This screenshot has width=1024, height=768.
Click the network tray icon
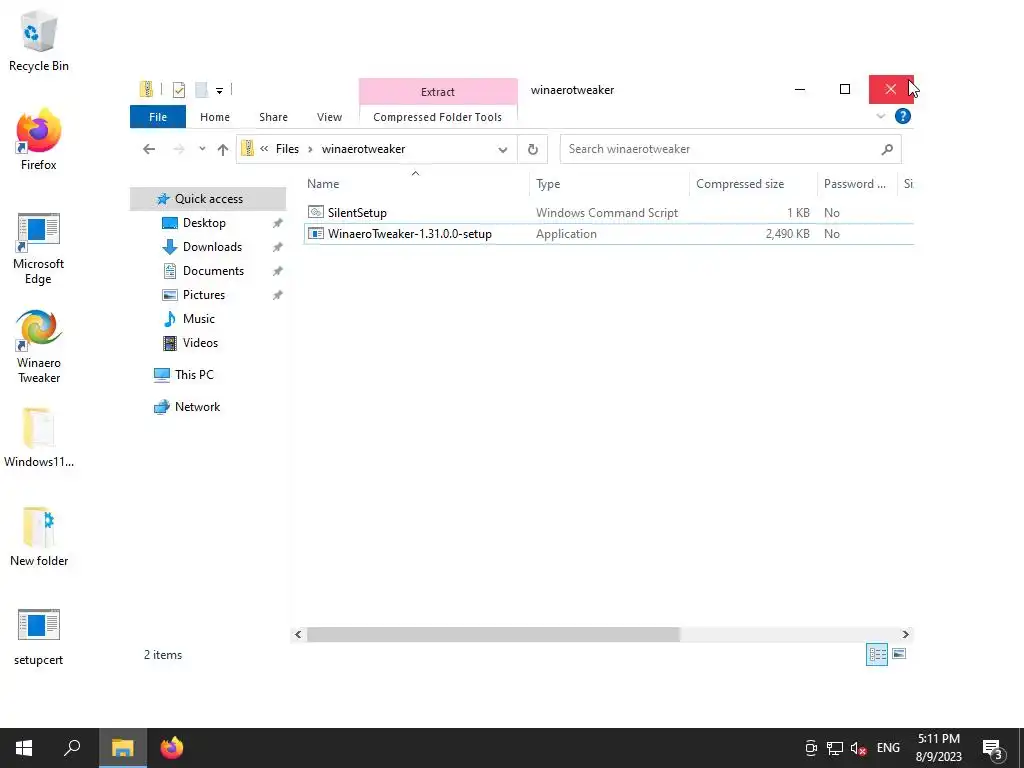(835, 748)
